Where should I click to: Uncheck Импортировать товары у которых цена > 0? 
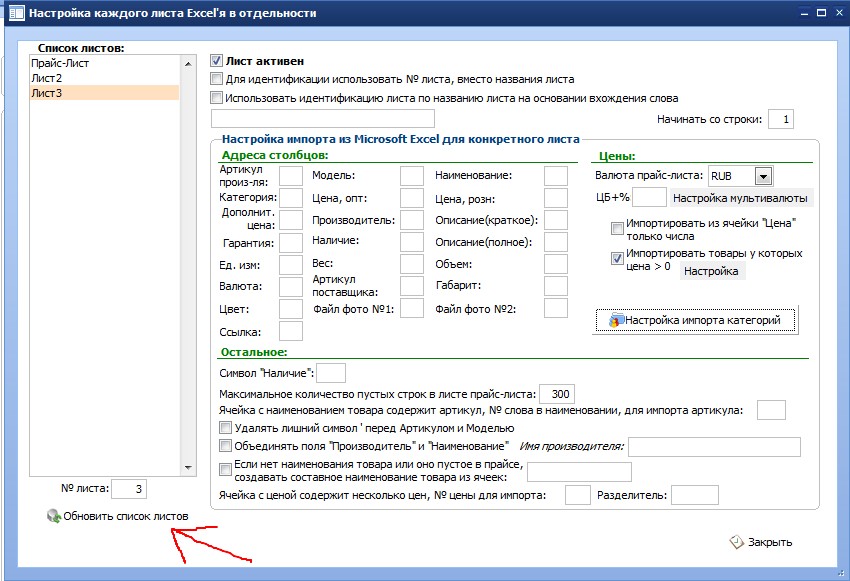tap(617, 259)
